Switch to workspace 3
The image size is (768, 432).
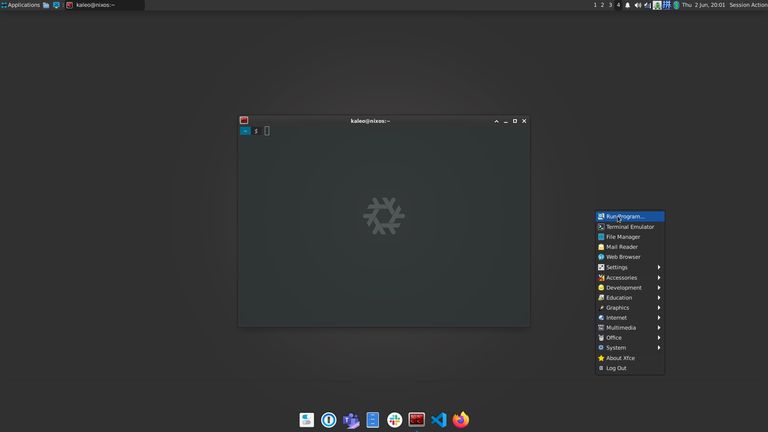tap(610, 5)
